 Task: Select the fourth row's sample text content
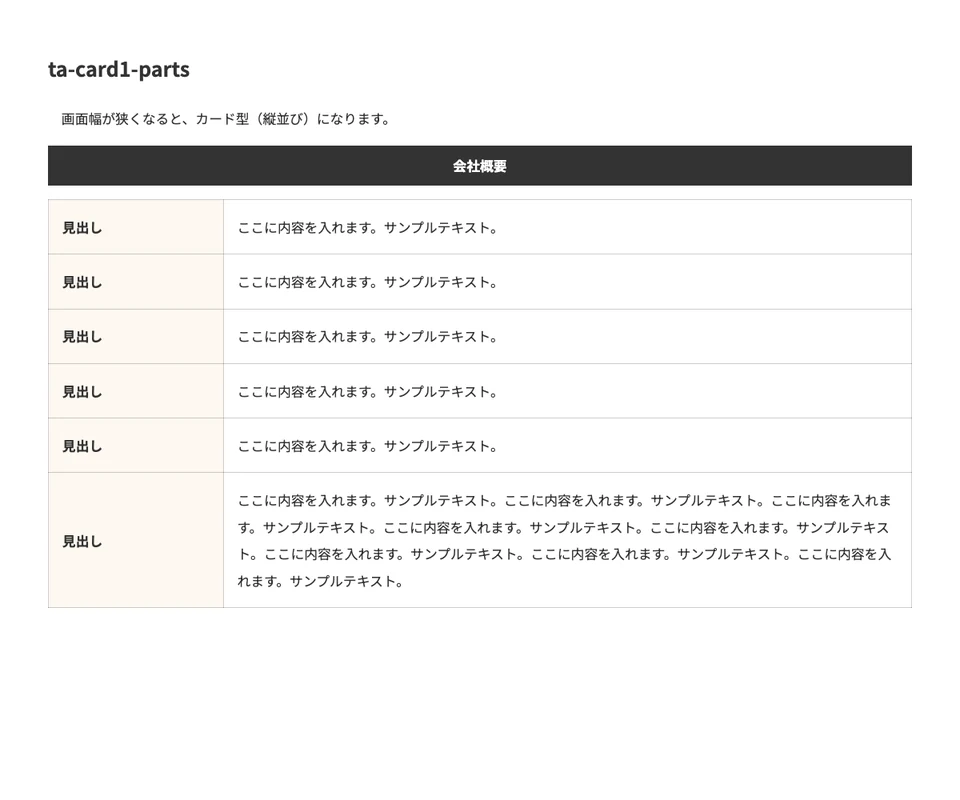(367, 392)
